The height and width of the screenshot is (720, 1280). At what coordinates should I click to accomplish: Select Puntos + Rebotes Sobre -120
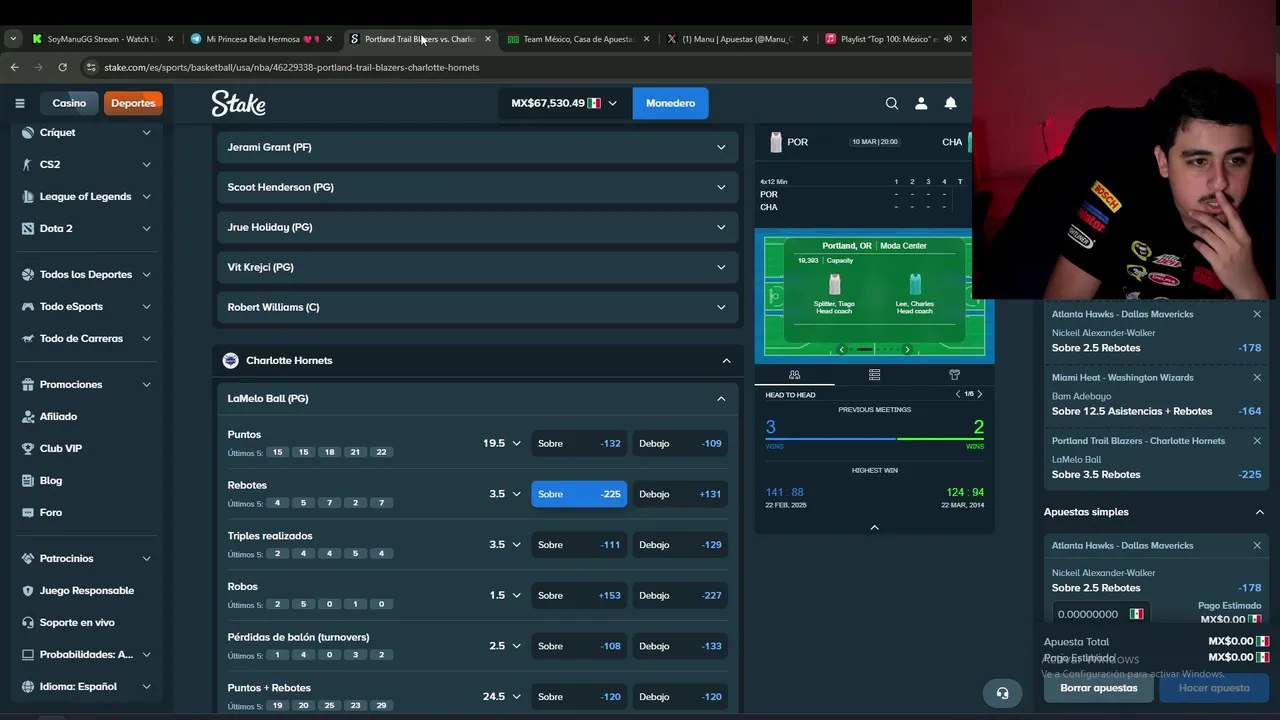click(x=579, y=696)
